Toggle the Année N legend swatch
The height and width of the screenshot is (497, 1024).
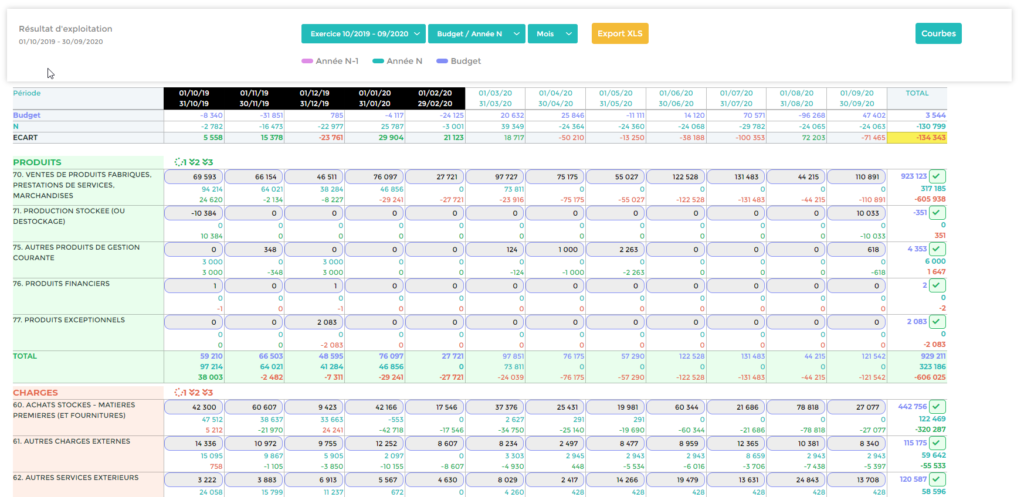[x=379, y=61]
